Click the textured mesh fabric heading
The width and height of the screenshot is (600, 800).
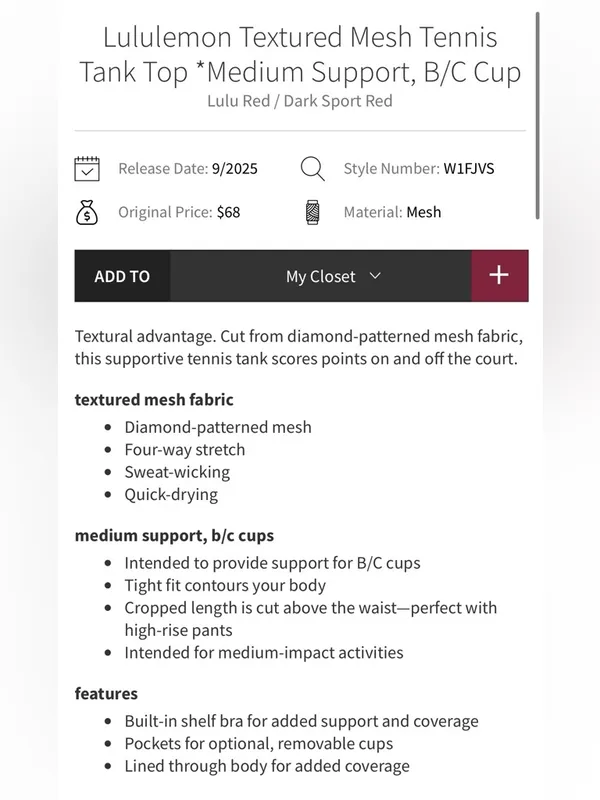[154, 399]
